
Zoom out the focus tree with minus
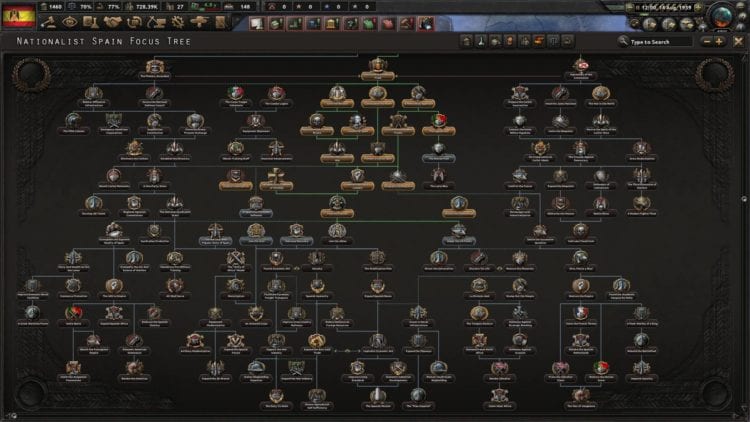(707, 42)
